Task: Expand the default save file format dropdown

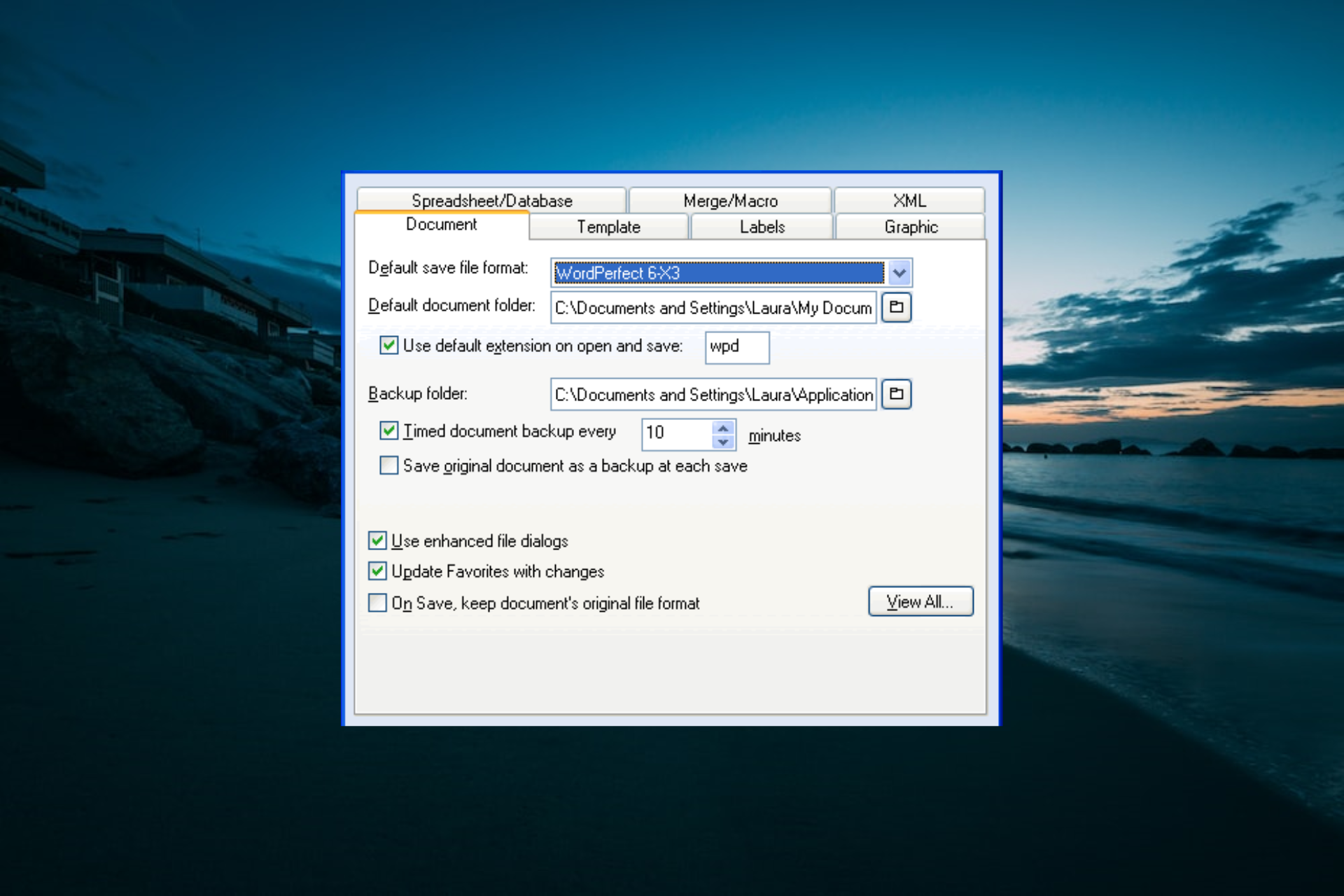Action: pos(899,273)
